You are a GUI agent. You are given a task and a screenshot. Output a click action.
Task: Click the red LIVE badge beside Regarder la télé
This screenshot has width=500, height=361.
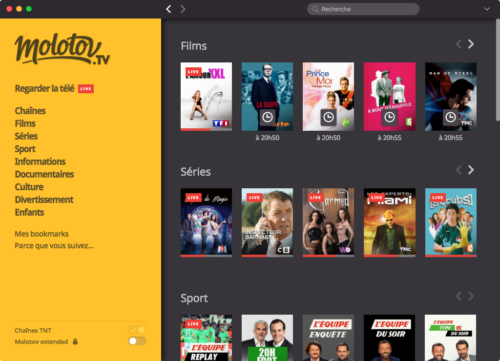pos(86,89)
